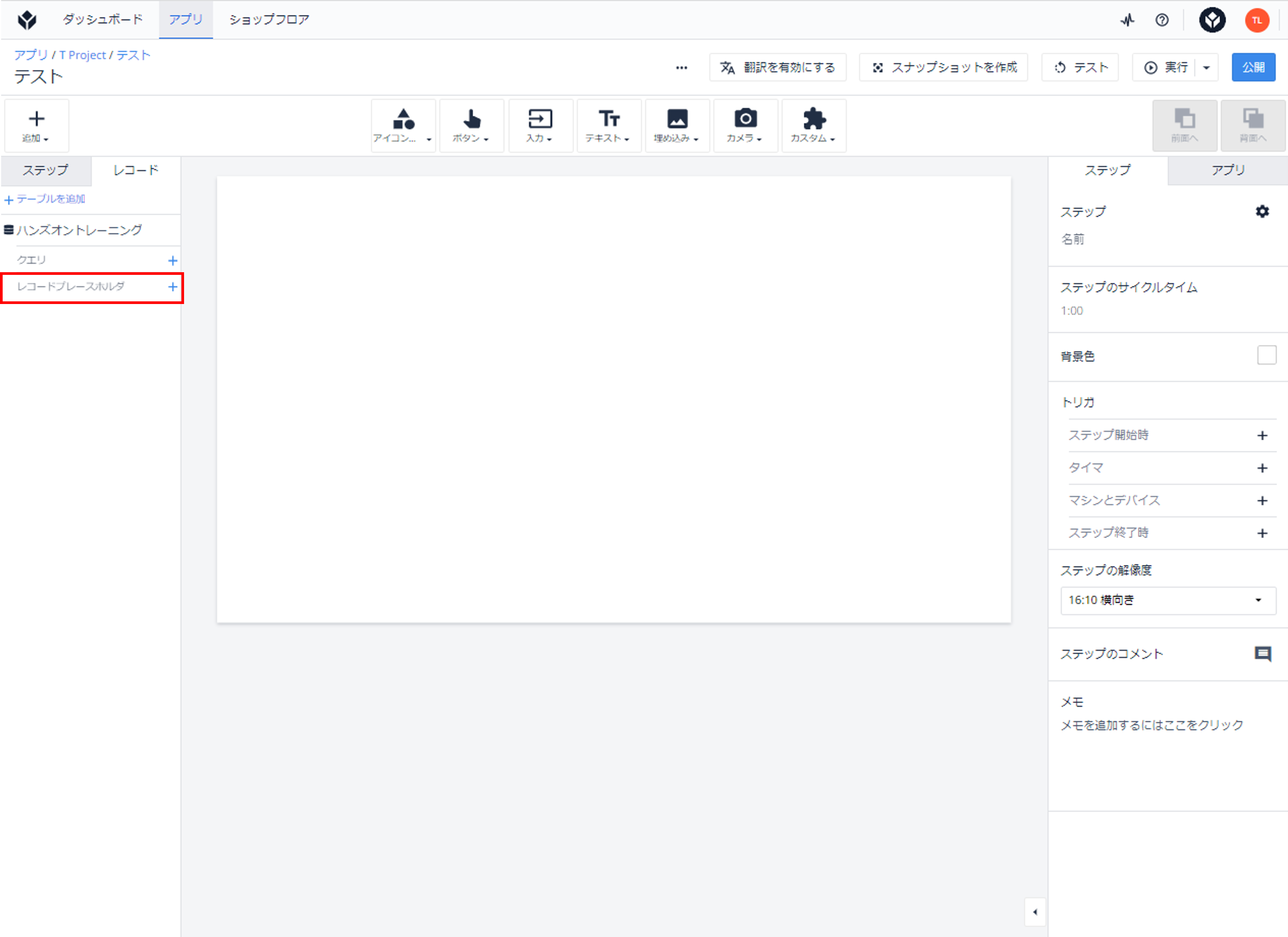Image resolution: width=1288 pixels, height=937 pixels.
Task: Open the ボタン widget menu
Action: [x=471, y=126]
